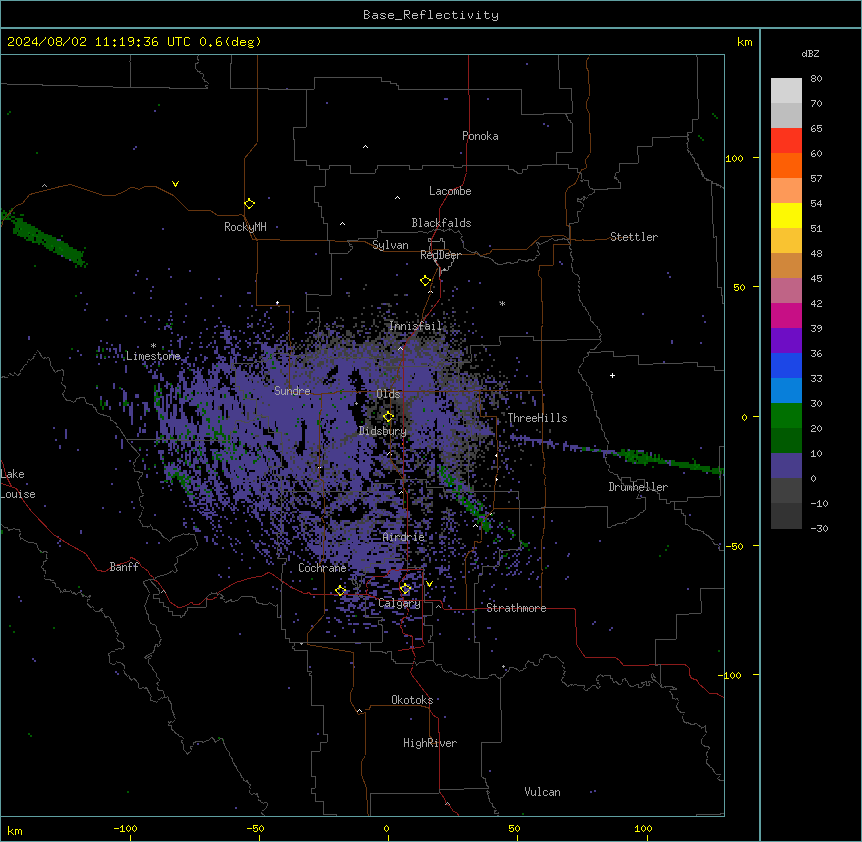Select the Lake Louise label
This screenshot has width=862, height=842.
(x=18, y=484)
